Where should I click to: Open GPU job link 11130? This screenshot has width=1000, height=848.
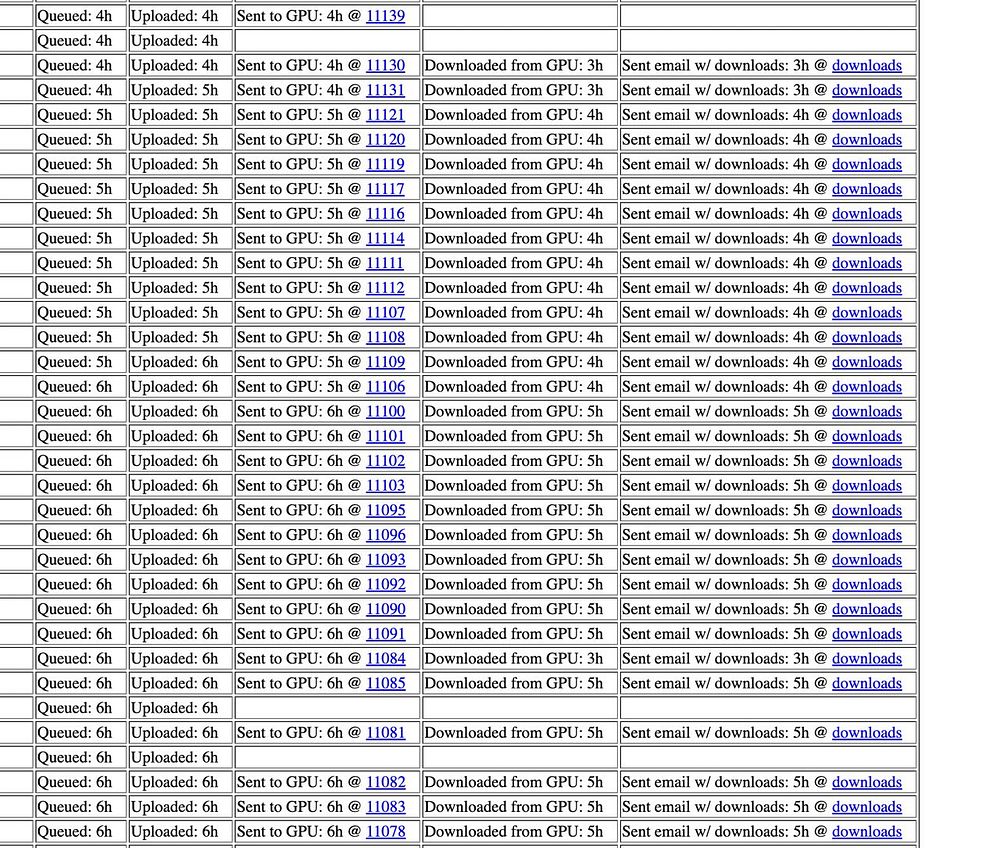[385, 66]
